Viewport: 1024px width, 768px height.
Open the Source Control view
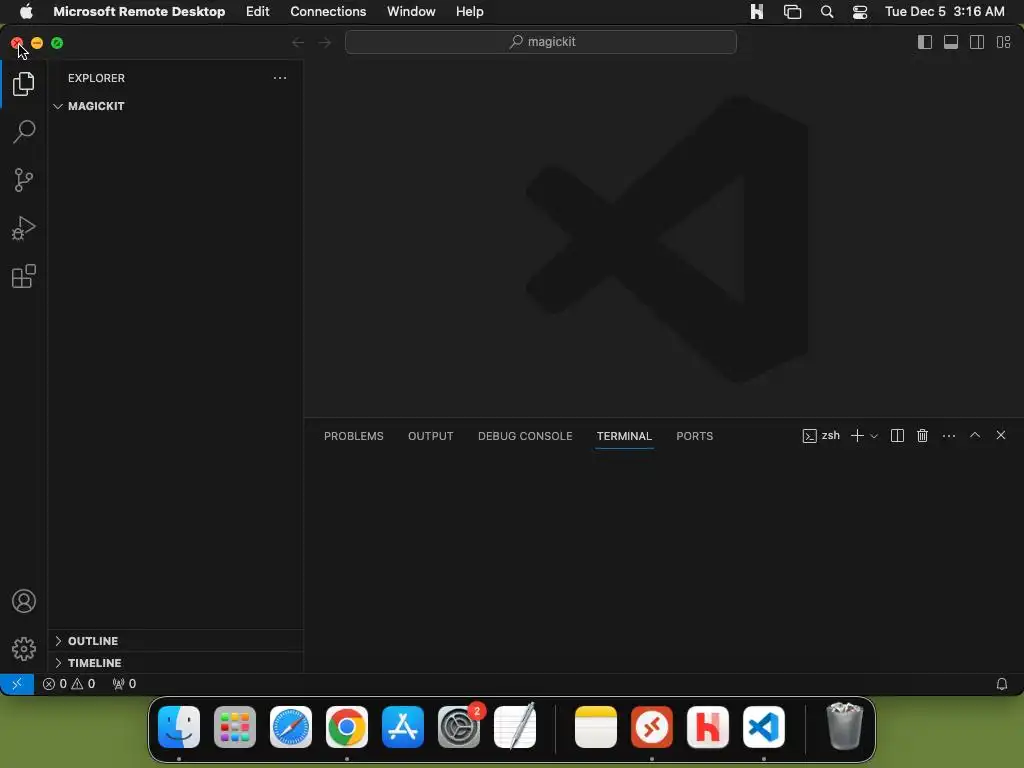coord(24,180)
